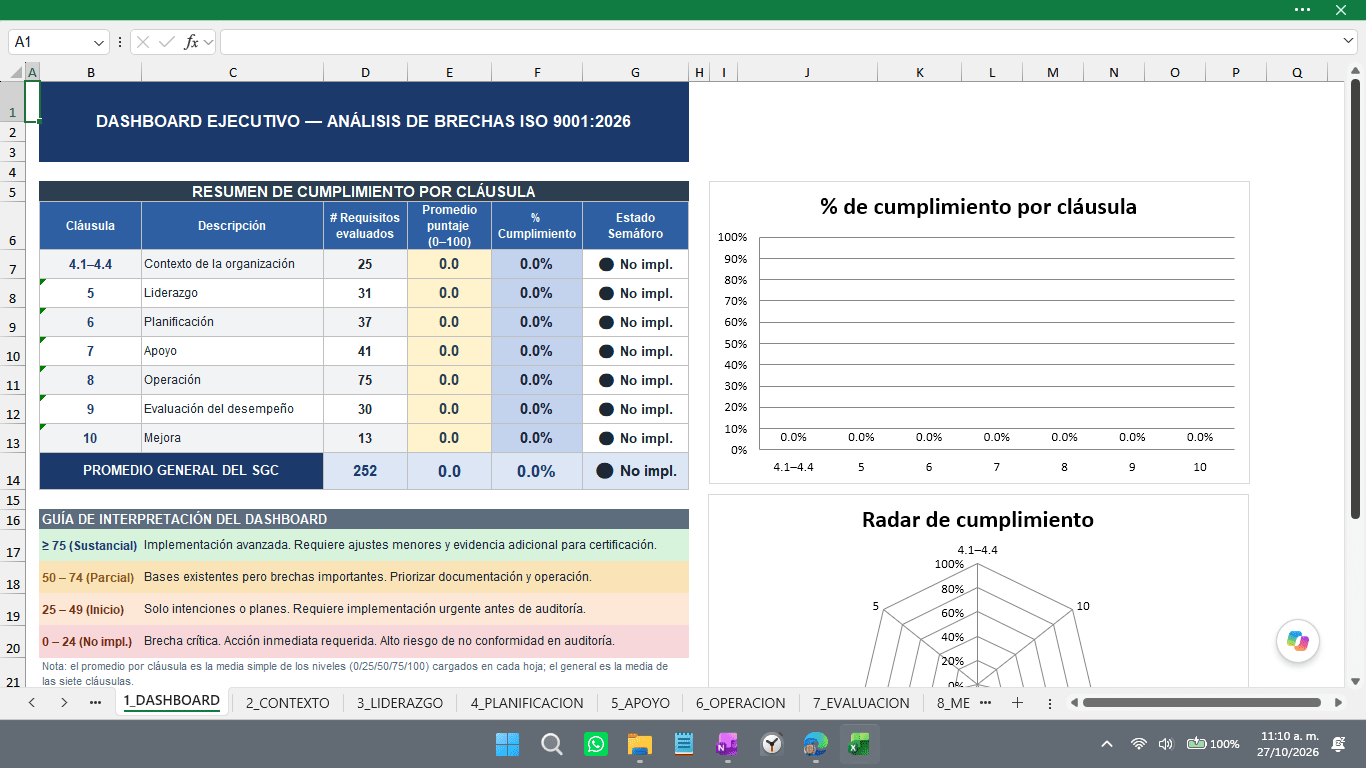1366x768 pixels.
Task: Switch to the 6_OPERACION sheet
Action: [x=741, y=703]
